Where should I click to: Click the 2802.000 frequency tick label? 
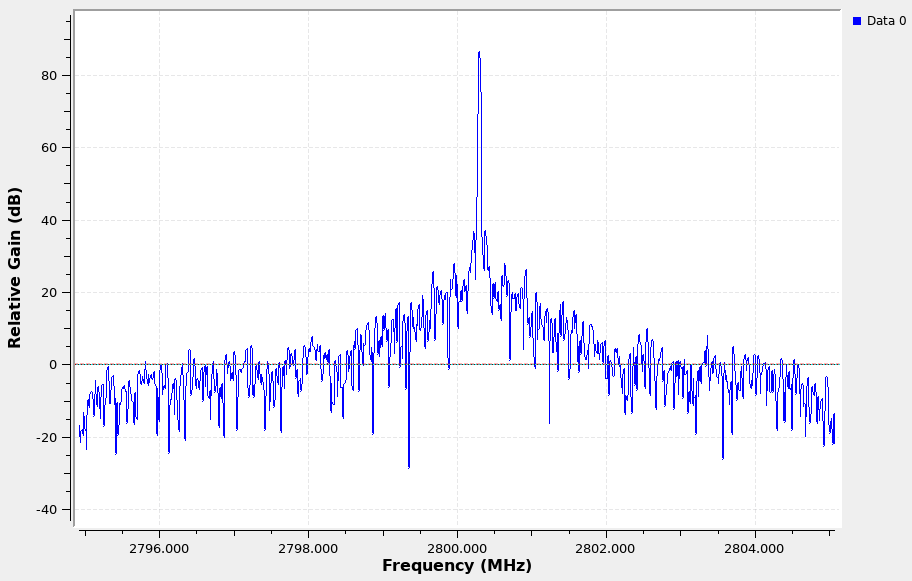606,548
